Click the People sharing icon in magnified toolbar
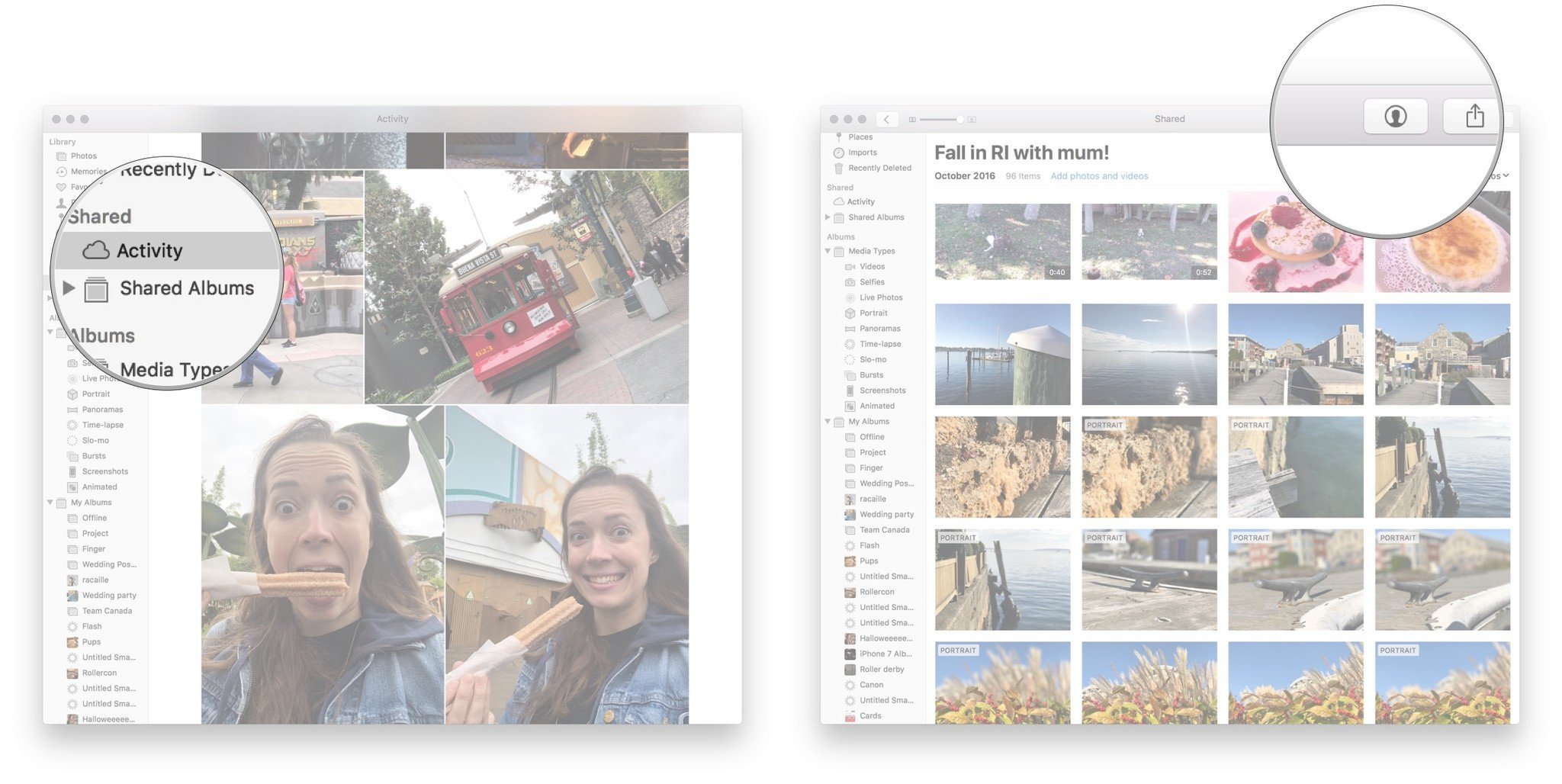The height and width of the screenshot is (784, 1562). [1395, 117]
